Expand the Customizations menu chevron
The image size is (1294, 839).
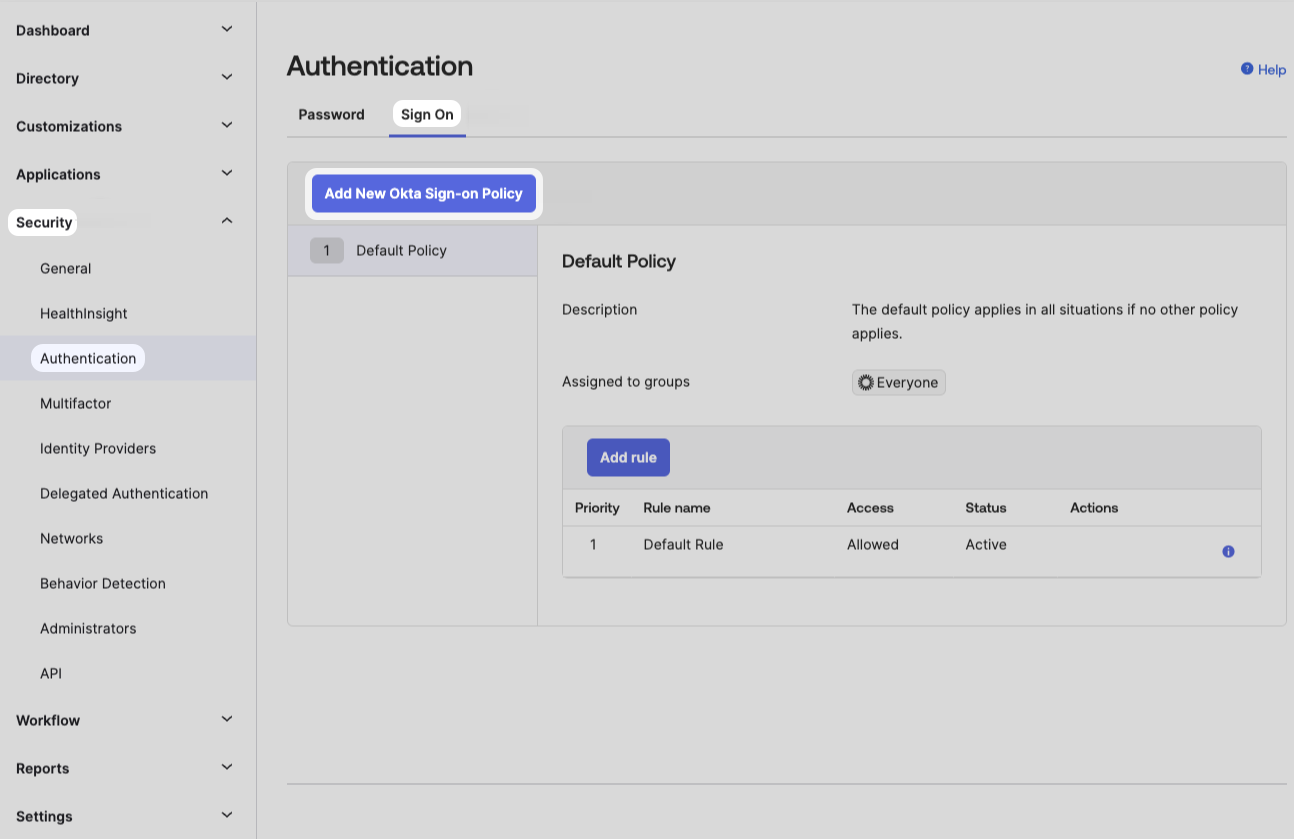[227, 125]
